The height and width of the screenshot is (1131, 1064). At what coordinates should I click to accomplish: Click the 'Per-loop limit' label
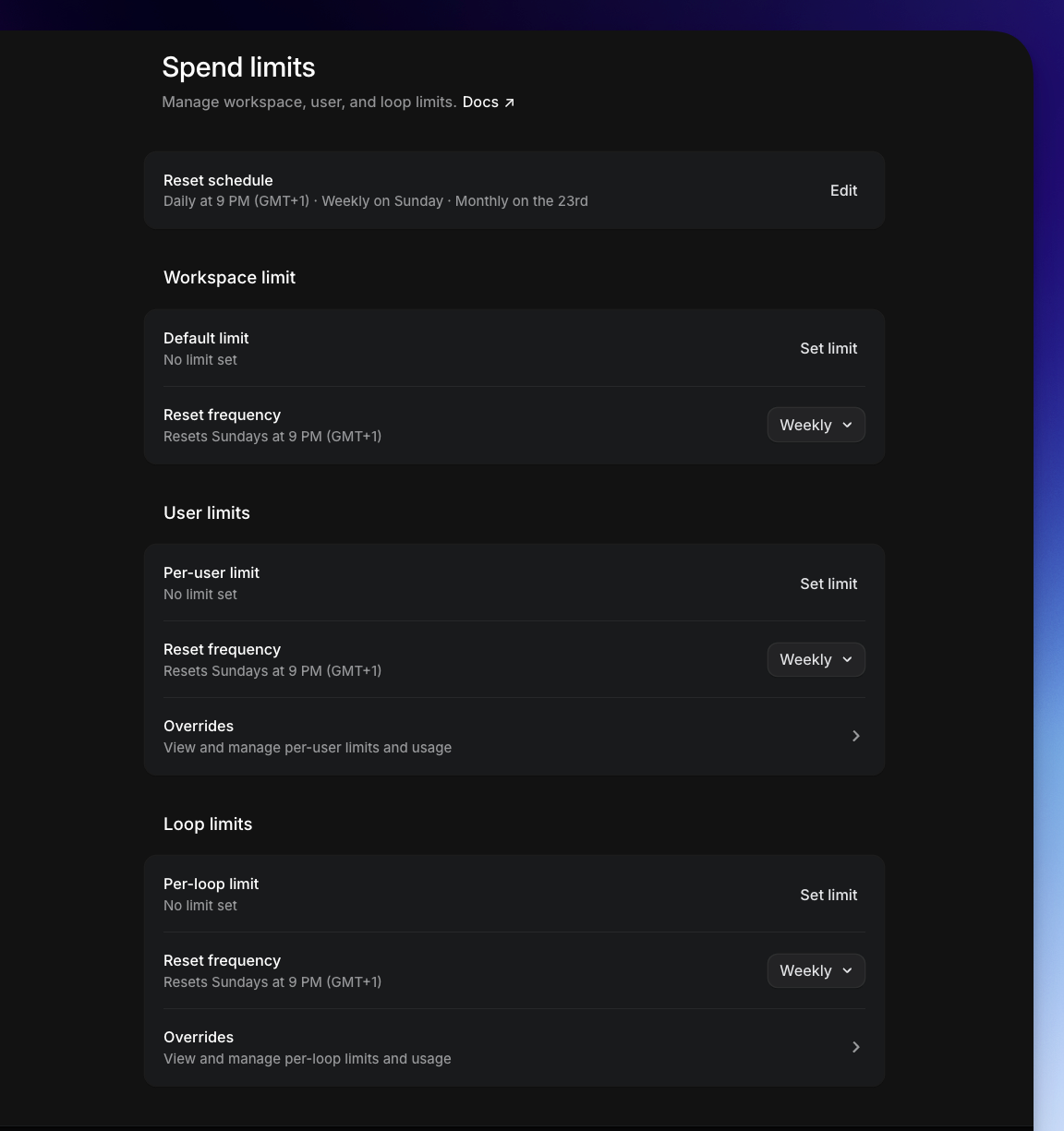coord(211,884)
